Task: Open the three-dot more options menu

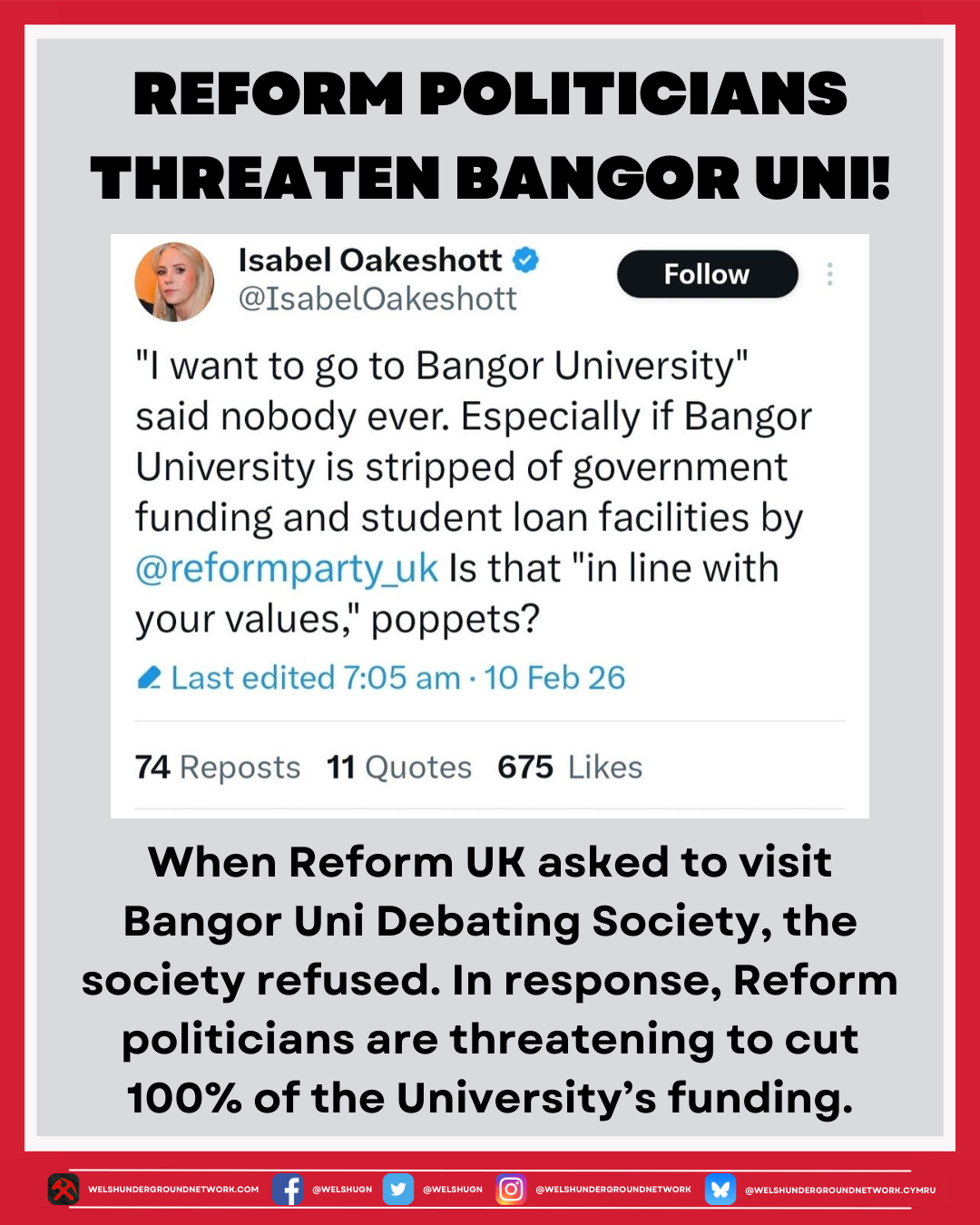Action: point(829,274)
